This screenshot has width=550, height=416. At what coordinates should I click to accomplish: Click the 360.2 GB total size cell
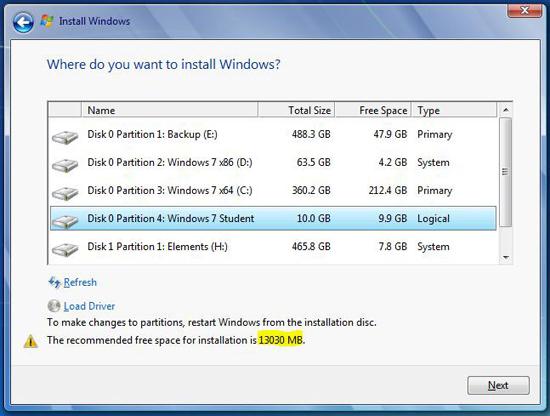[311, 190]
